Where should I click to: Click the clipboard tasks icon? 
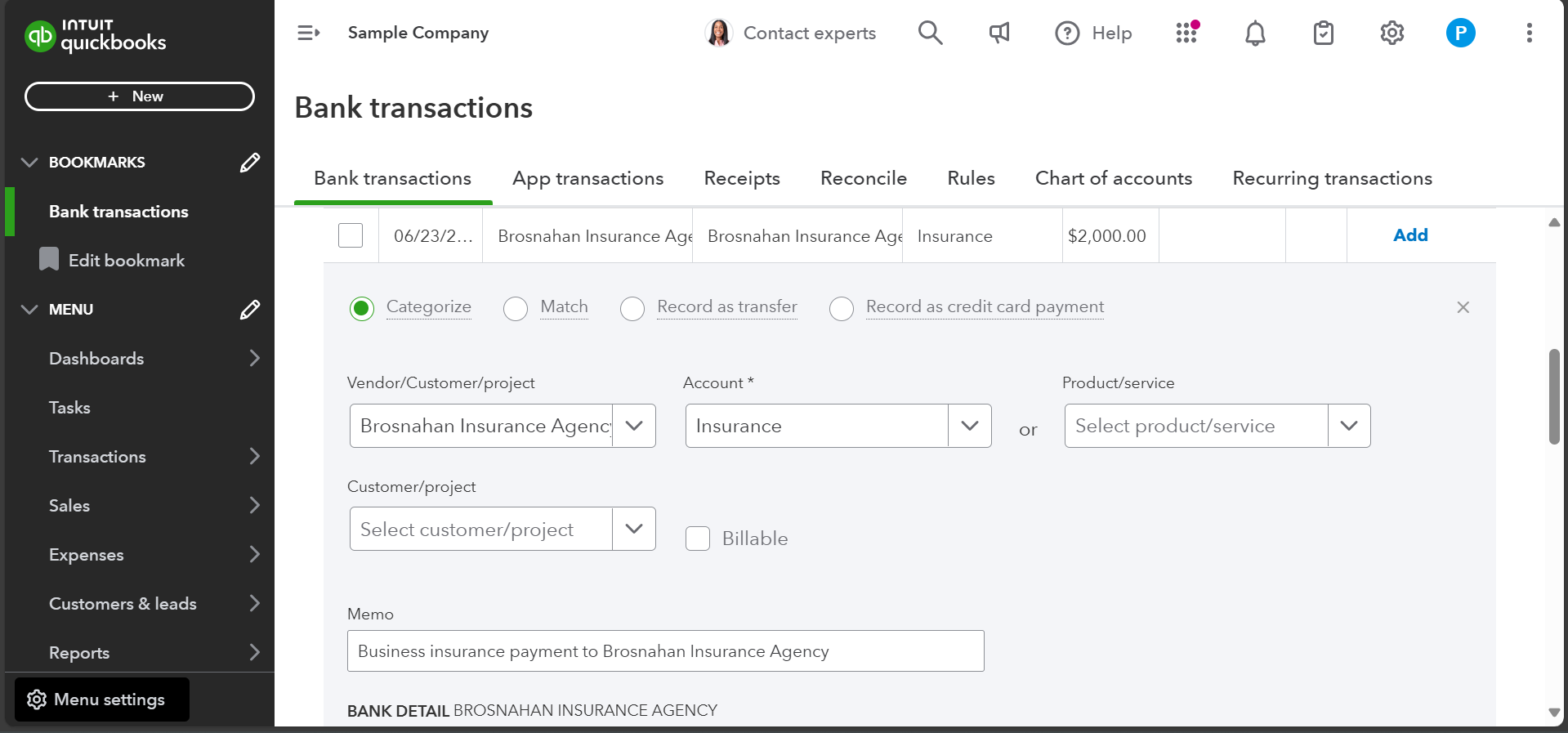[1323, 33]
